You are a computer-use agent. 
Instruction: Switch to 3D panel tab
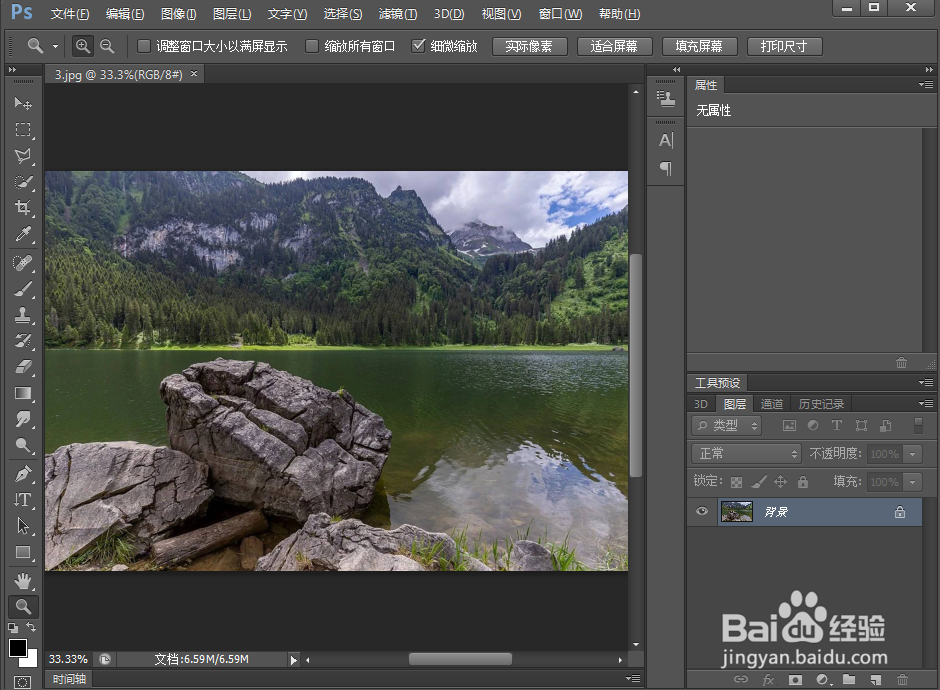click(x=701, y=404)
